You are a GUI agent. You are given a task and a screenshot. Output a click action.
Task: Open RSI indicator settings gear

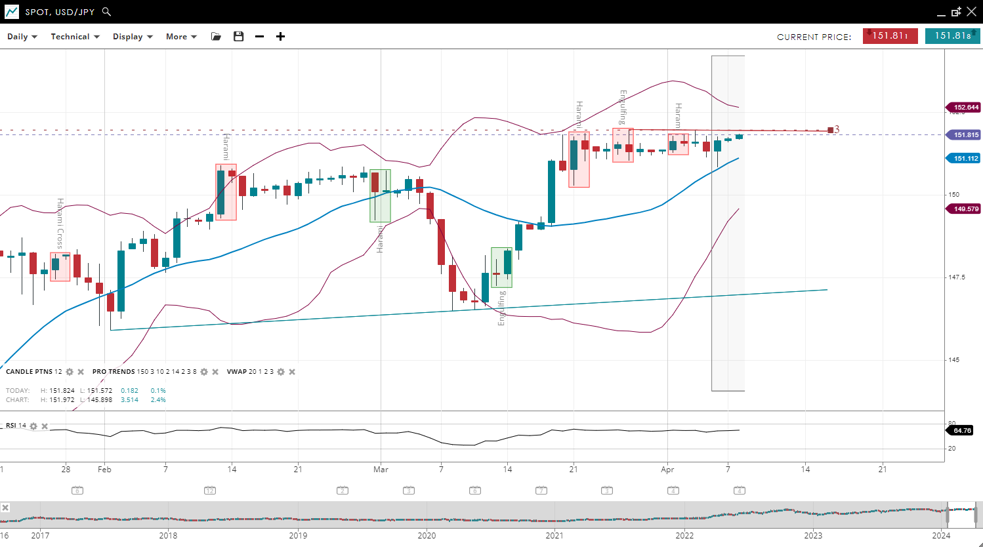click(33, 426)
